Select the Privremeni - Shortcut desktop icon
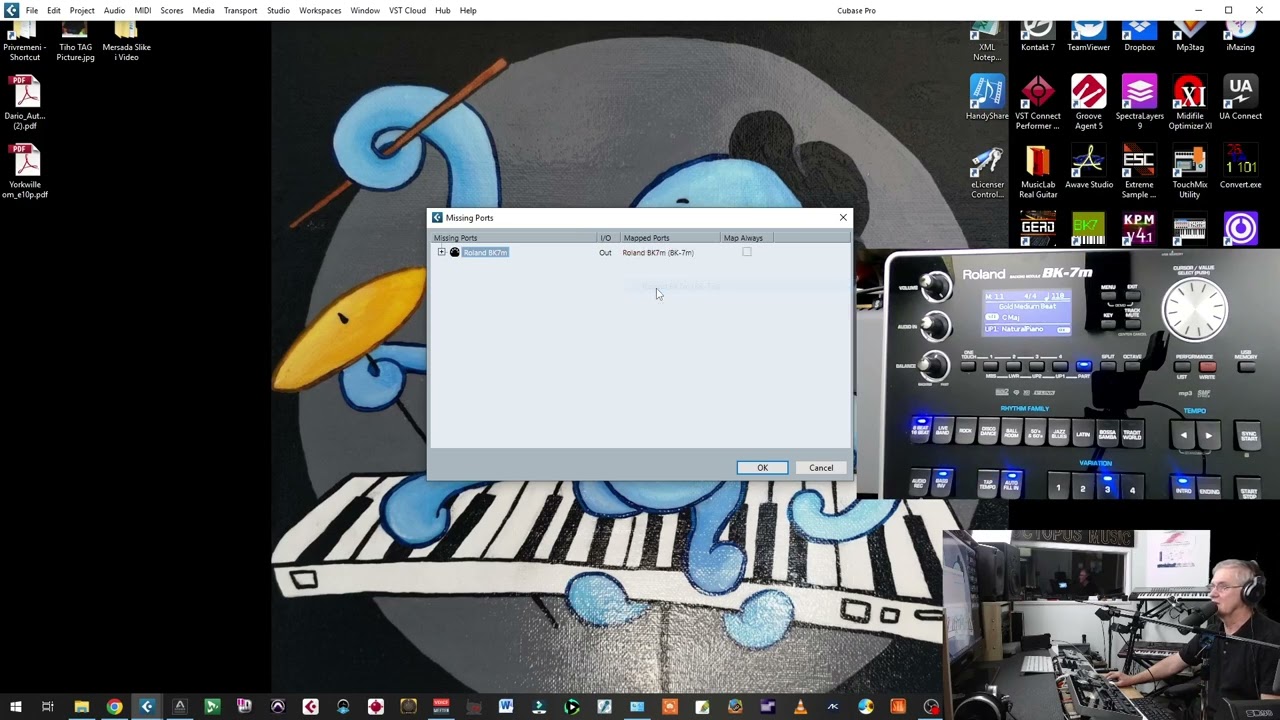 tap(25, 41)
